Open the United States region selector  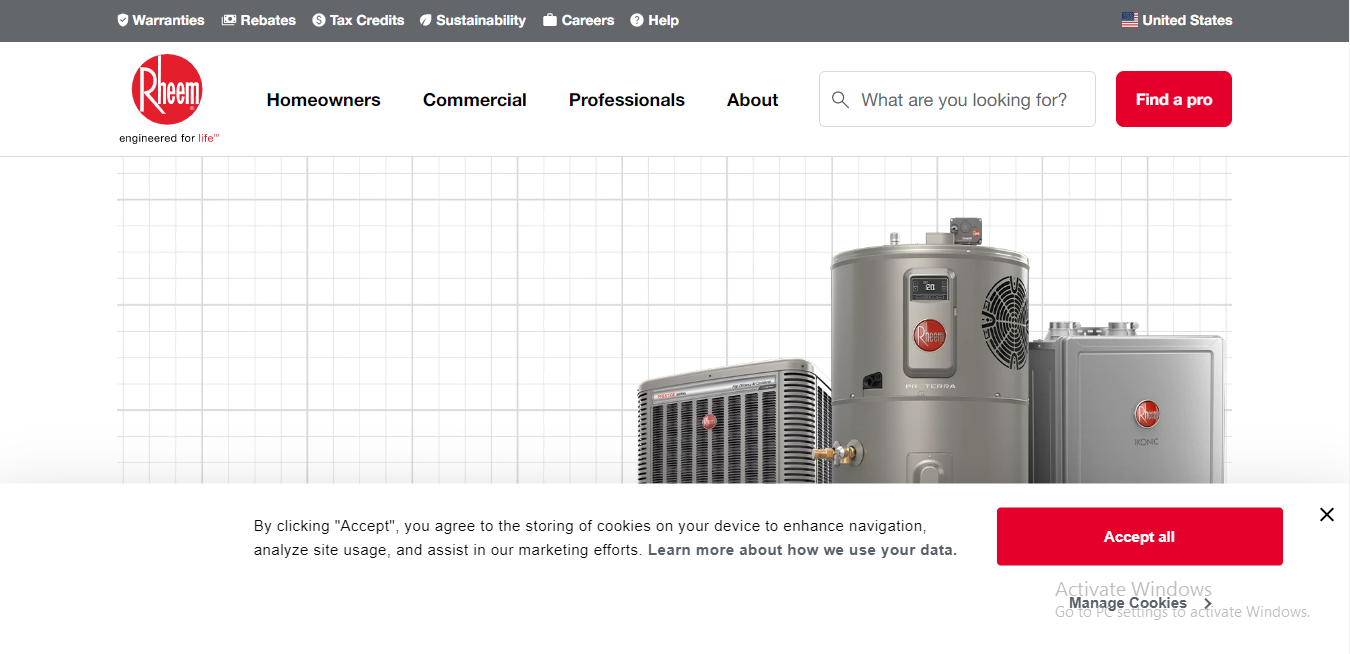click(1177, 20)
